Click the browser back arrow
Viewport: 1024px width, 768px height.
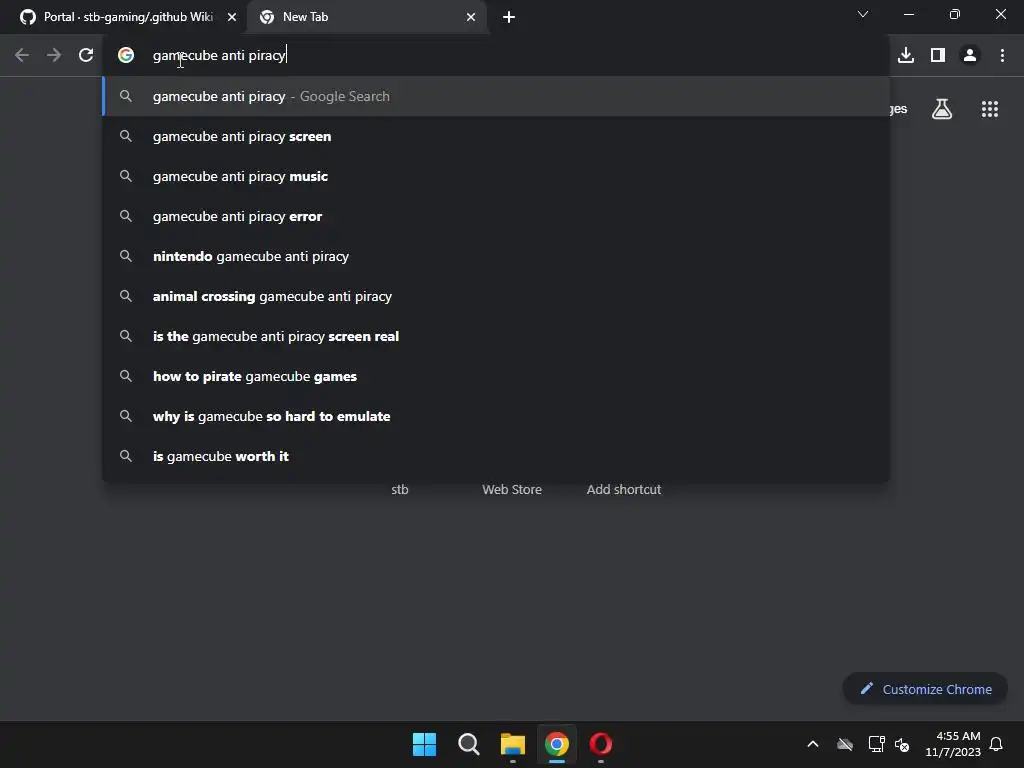click(22, 56)
